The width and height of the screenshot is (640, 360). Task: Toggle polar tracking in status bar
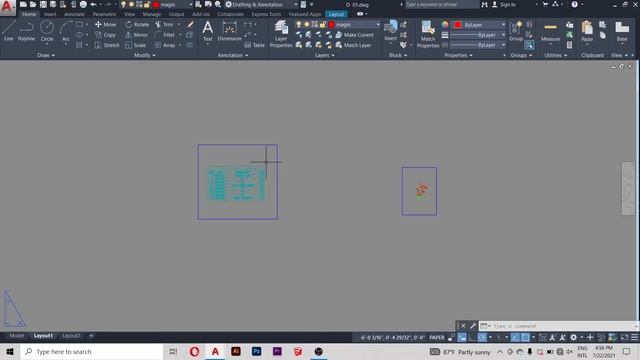[482, 338]
